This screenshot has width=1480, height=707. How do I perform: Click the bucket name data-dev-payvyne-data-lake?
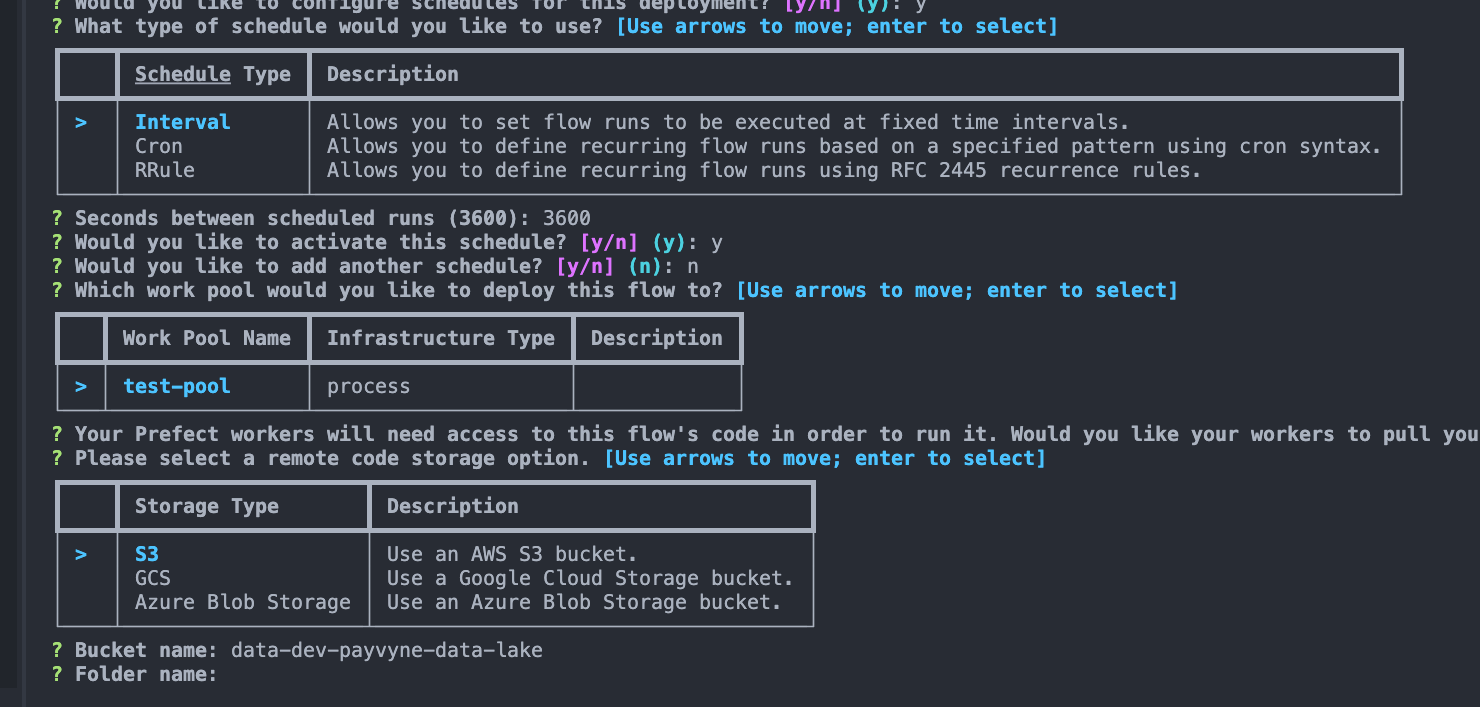click(x=387, y=650)
